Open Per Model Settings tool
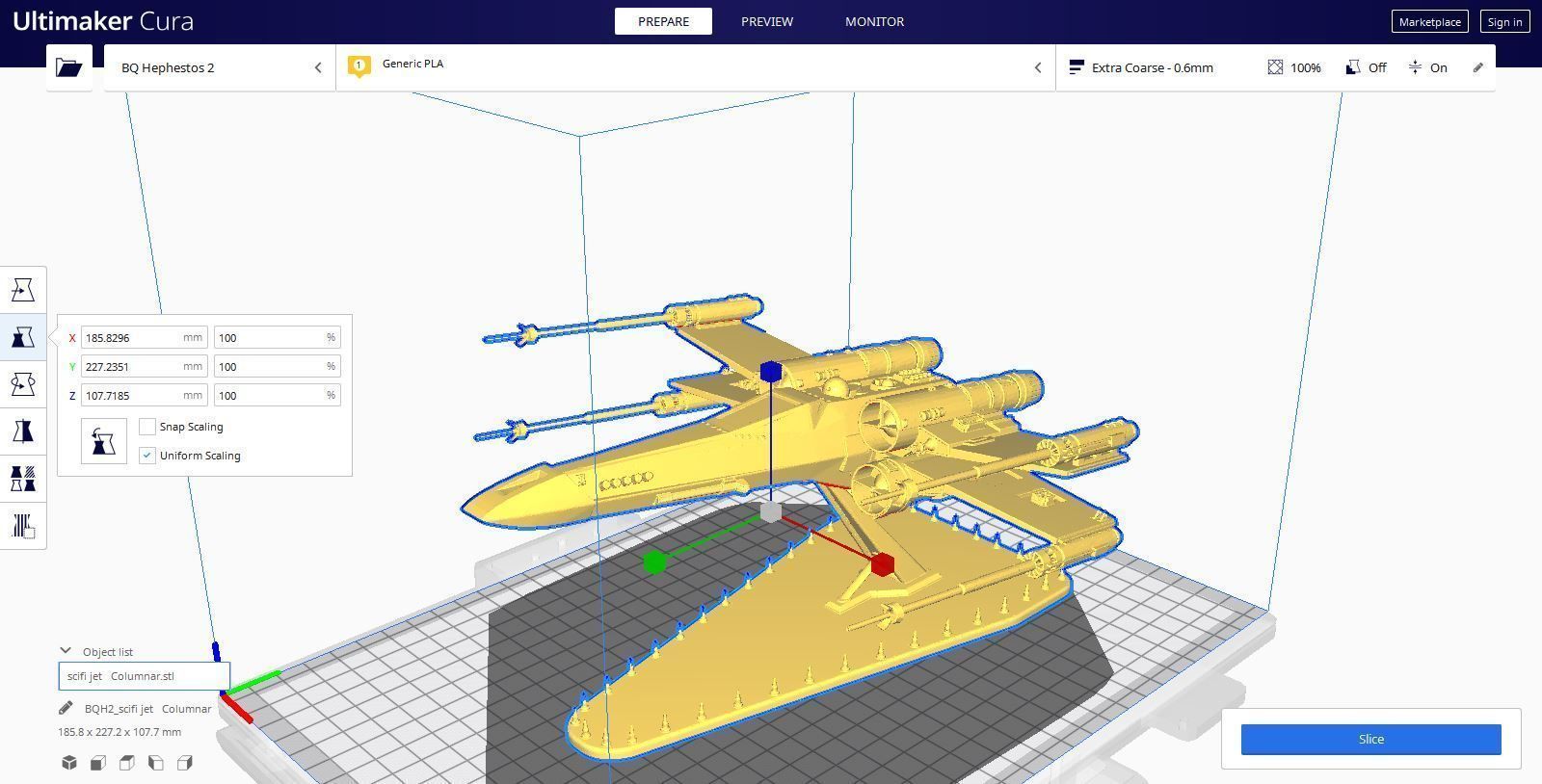 pyautogui.click(x=23, y=479)
